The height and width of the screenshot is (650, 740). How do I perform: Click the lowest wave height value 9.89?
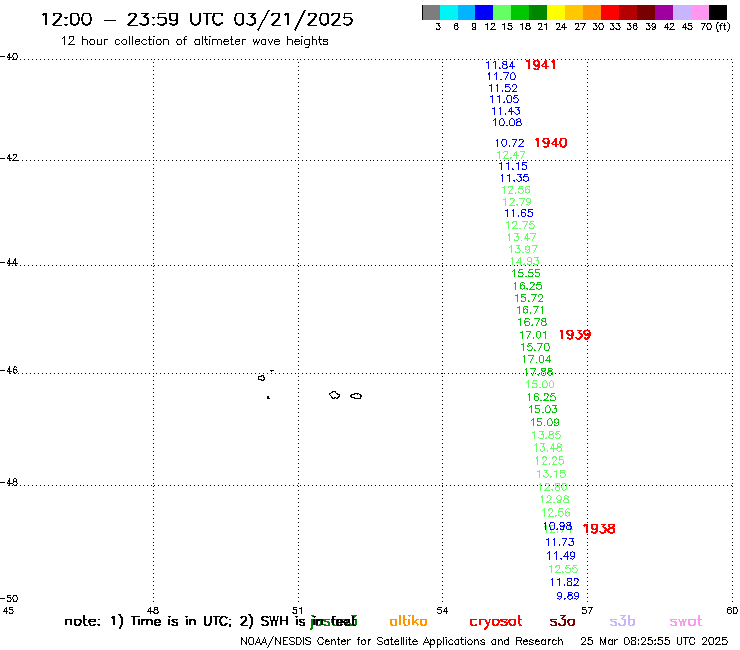click(568, 596)
